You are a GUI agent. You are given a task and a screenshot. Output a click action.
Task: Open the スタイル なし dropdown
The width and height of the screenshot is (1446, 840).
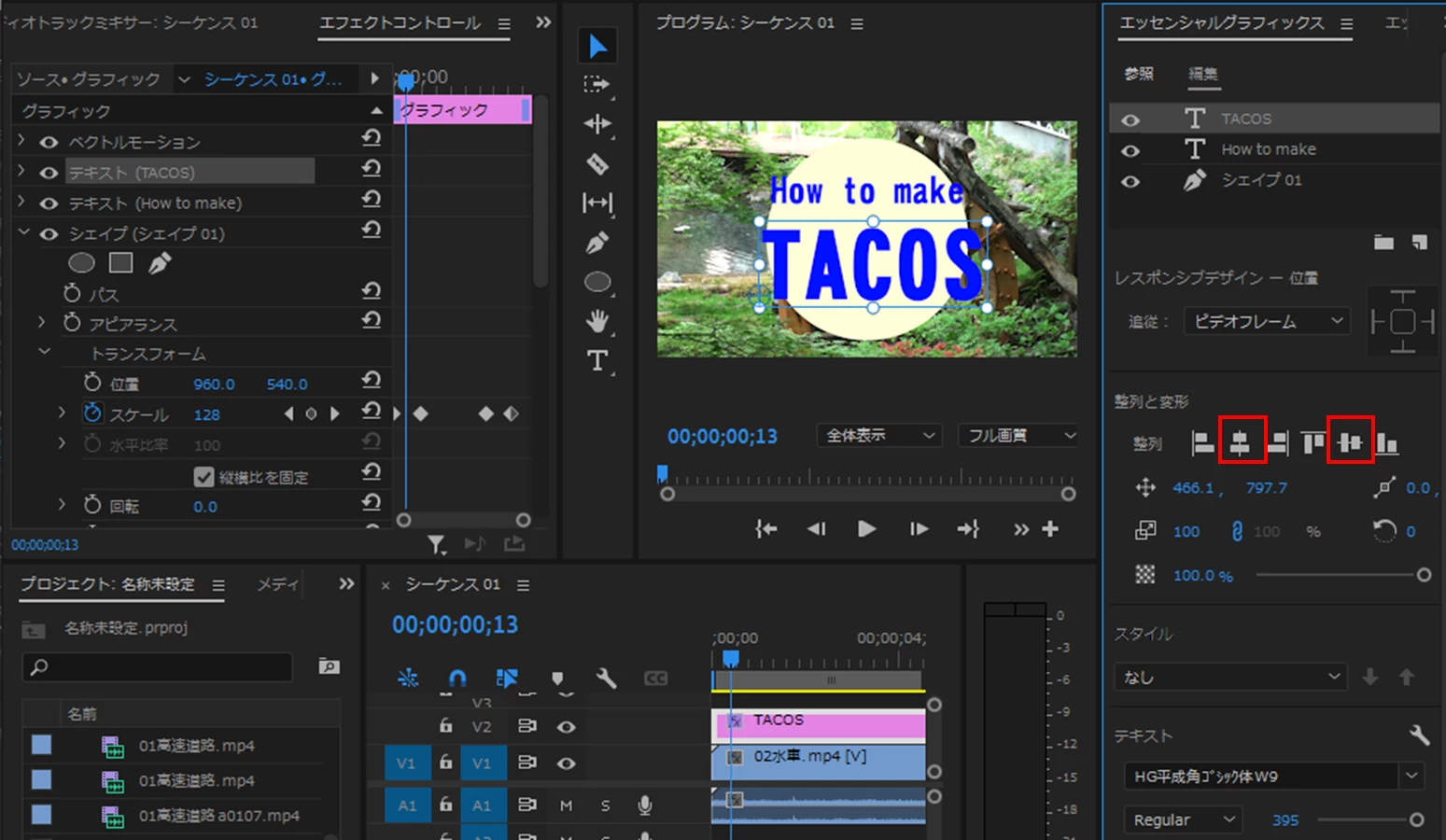[x=1230, y=677]
